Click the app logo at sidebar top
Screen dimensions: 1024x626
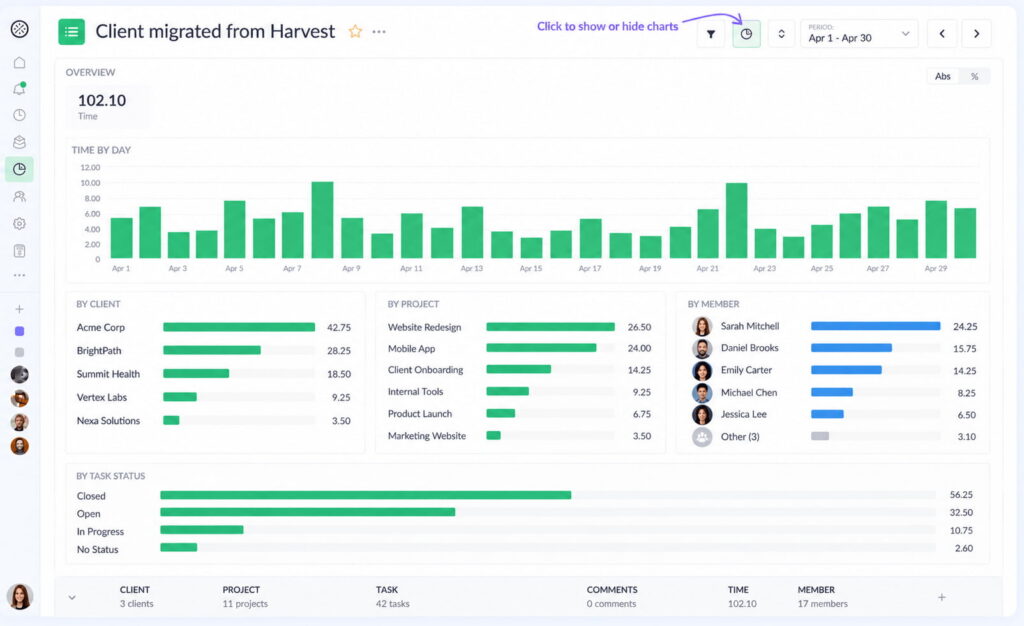tap(20, 29)
